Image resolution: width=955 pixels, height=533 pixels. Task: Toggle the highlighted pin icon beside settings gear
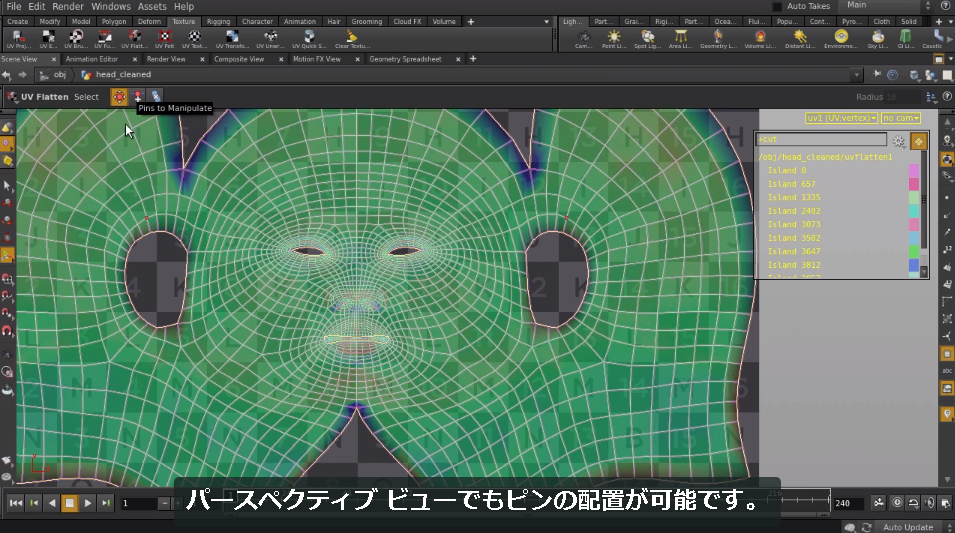click(x=918, y=141)
